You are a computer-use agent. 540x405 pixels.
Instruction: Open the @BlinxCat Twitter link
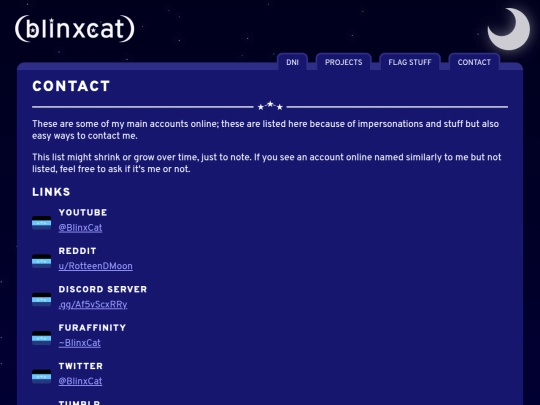pos(80,381)
